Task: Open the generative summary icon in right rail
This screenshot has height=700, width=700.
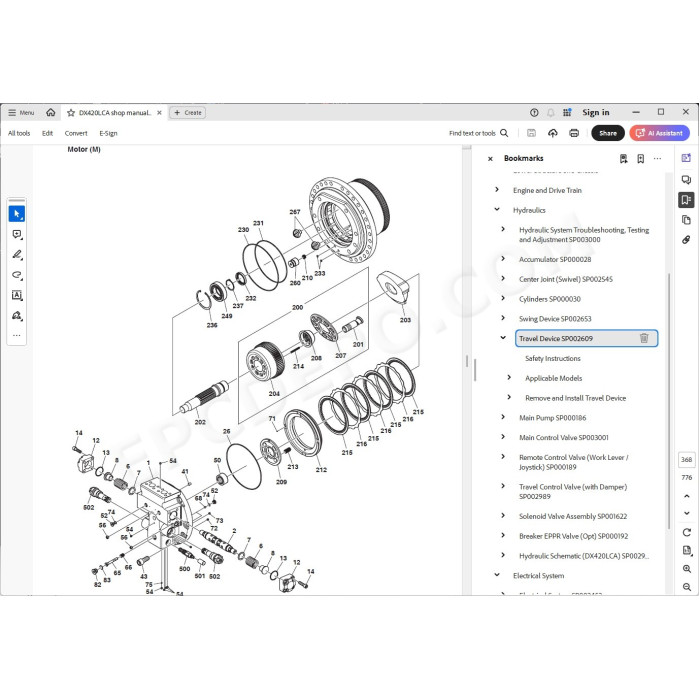Action: (686, 158)
